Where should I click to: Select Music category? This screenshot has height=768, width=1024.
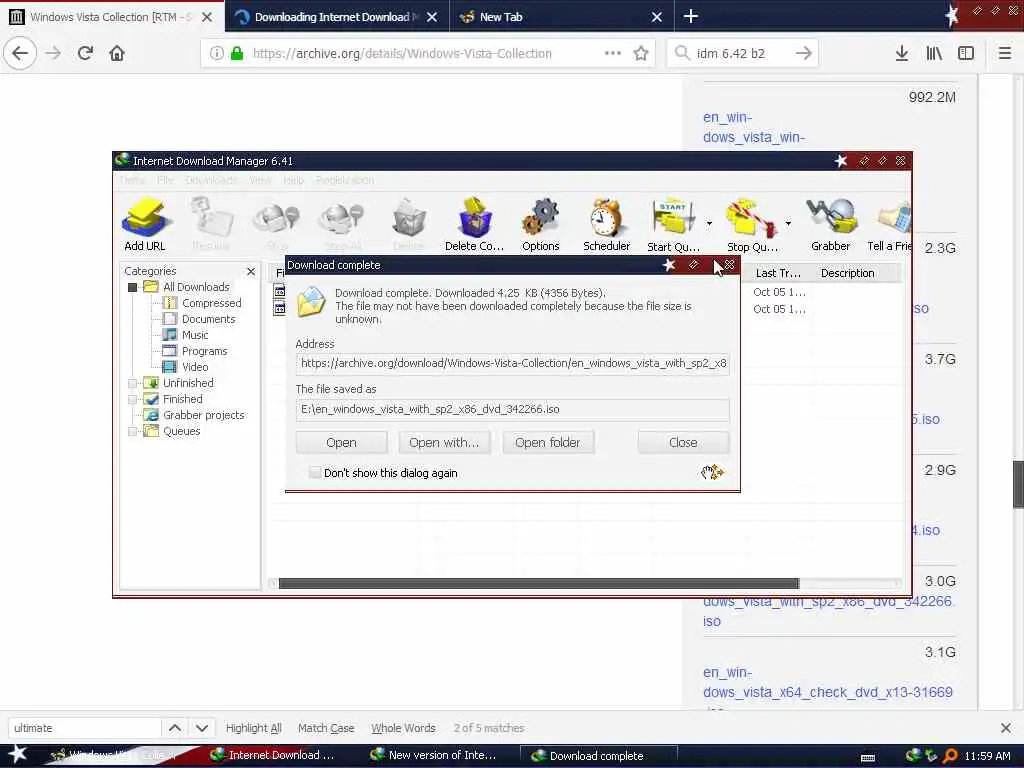tap(195, 335)
